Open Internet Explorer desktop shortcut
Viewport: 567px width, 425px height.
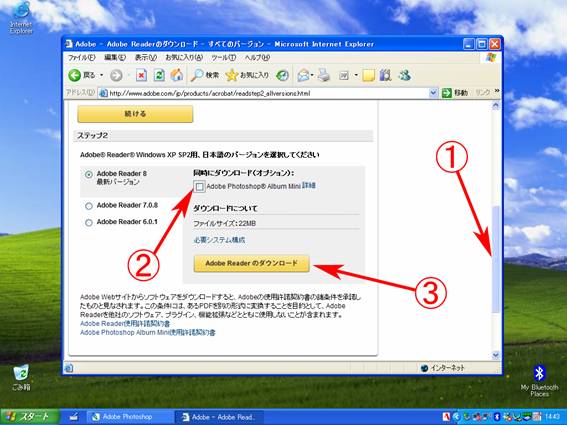coord(21,18)
